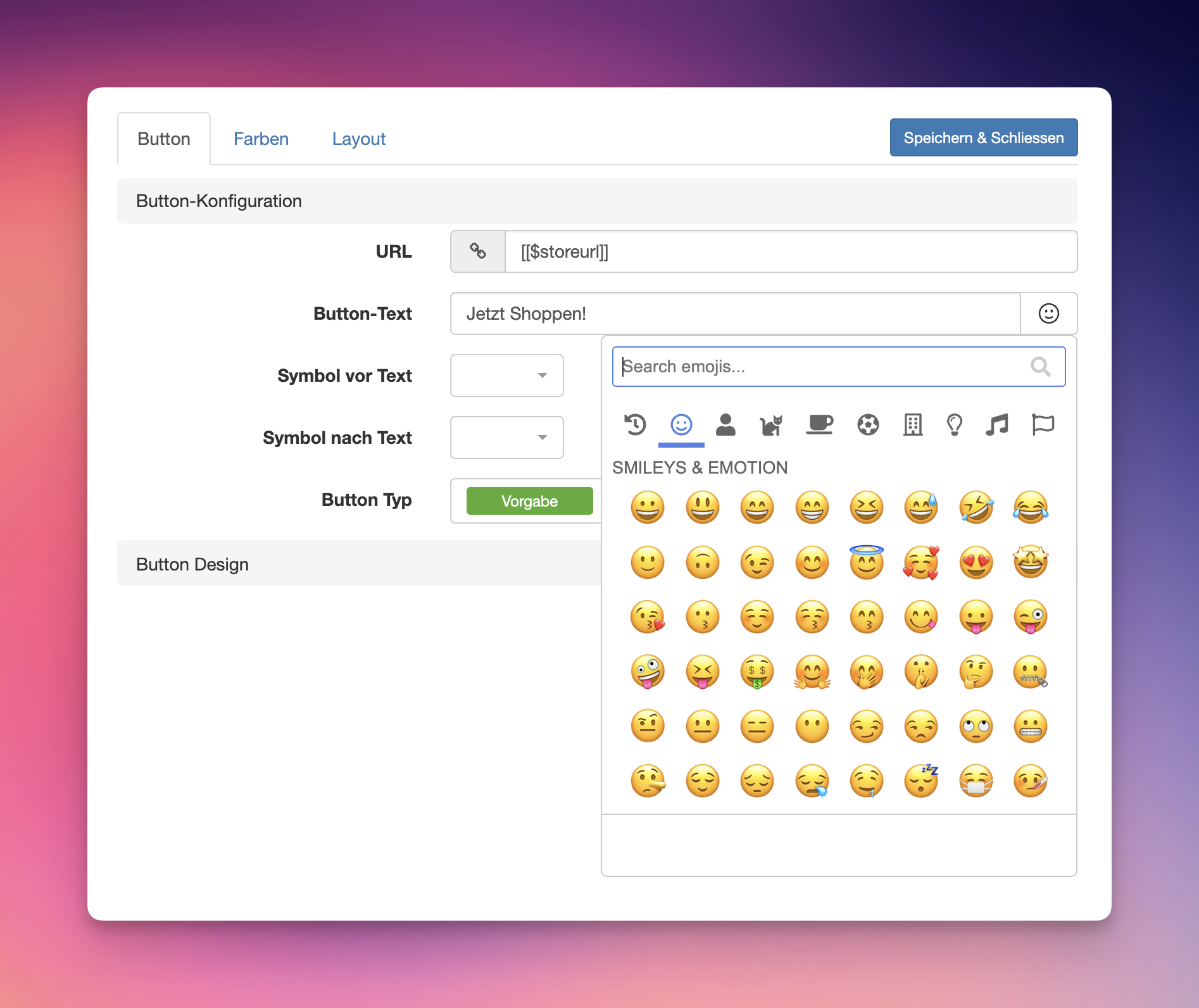The width and height of the screenshot is (1199, 1008).
Task: Select the green Vorgabe button type
Action: 530,501
